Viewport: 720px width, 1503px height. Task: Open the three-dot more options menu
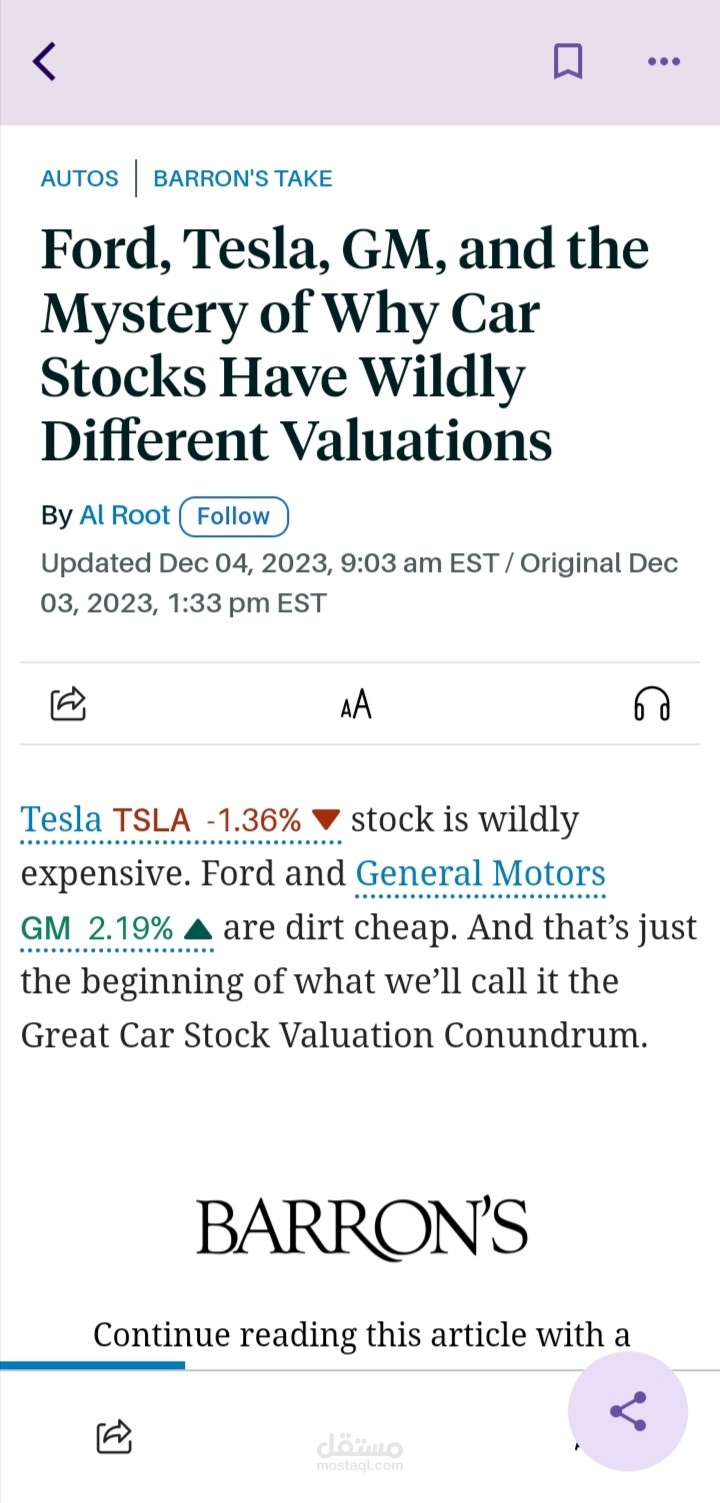[x=664, y=61]
